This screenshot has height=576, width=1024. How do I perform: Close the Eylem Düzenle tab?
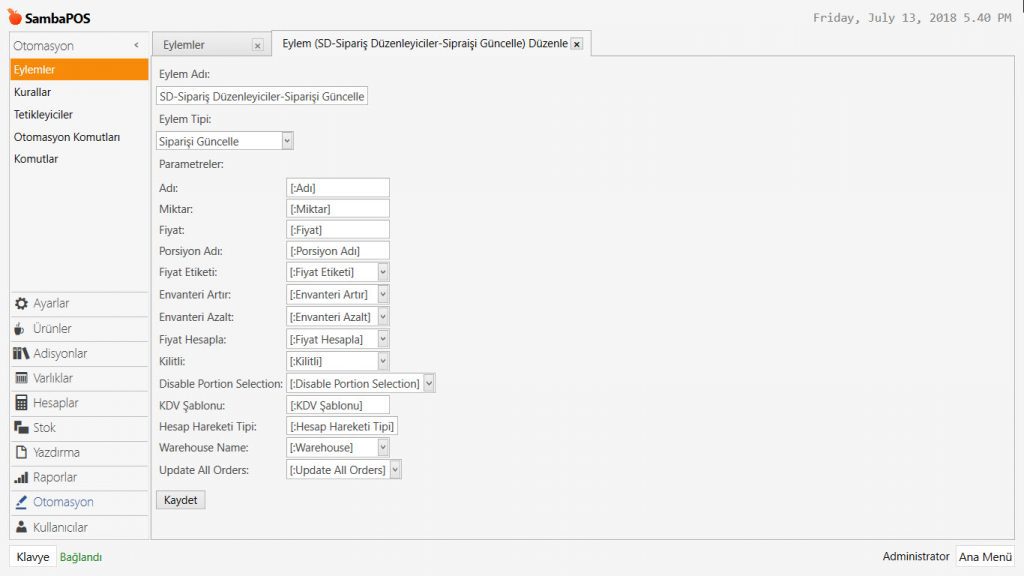coord(577,45)
